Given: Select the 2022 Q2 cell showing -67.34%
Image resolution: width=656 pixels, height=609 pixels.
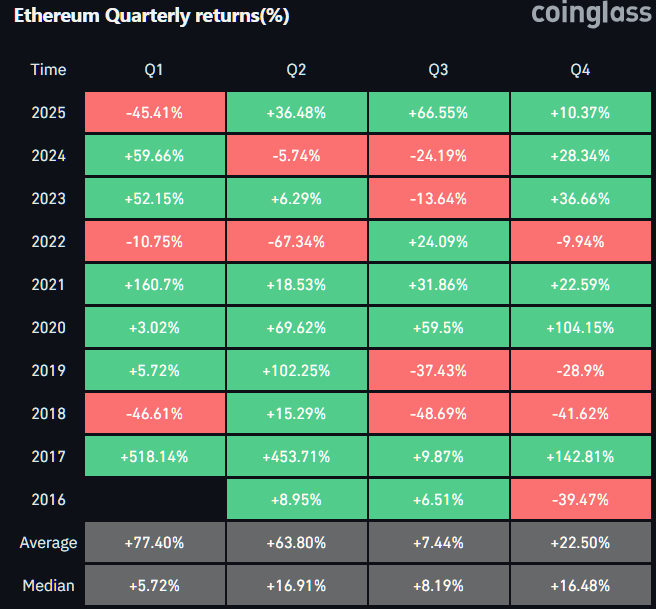Looking at the screenshot, I should coord(296,241).
